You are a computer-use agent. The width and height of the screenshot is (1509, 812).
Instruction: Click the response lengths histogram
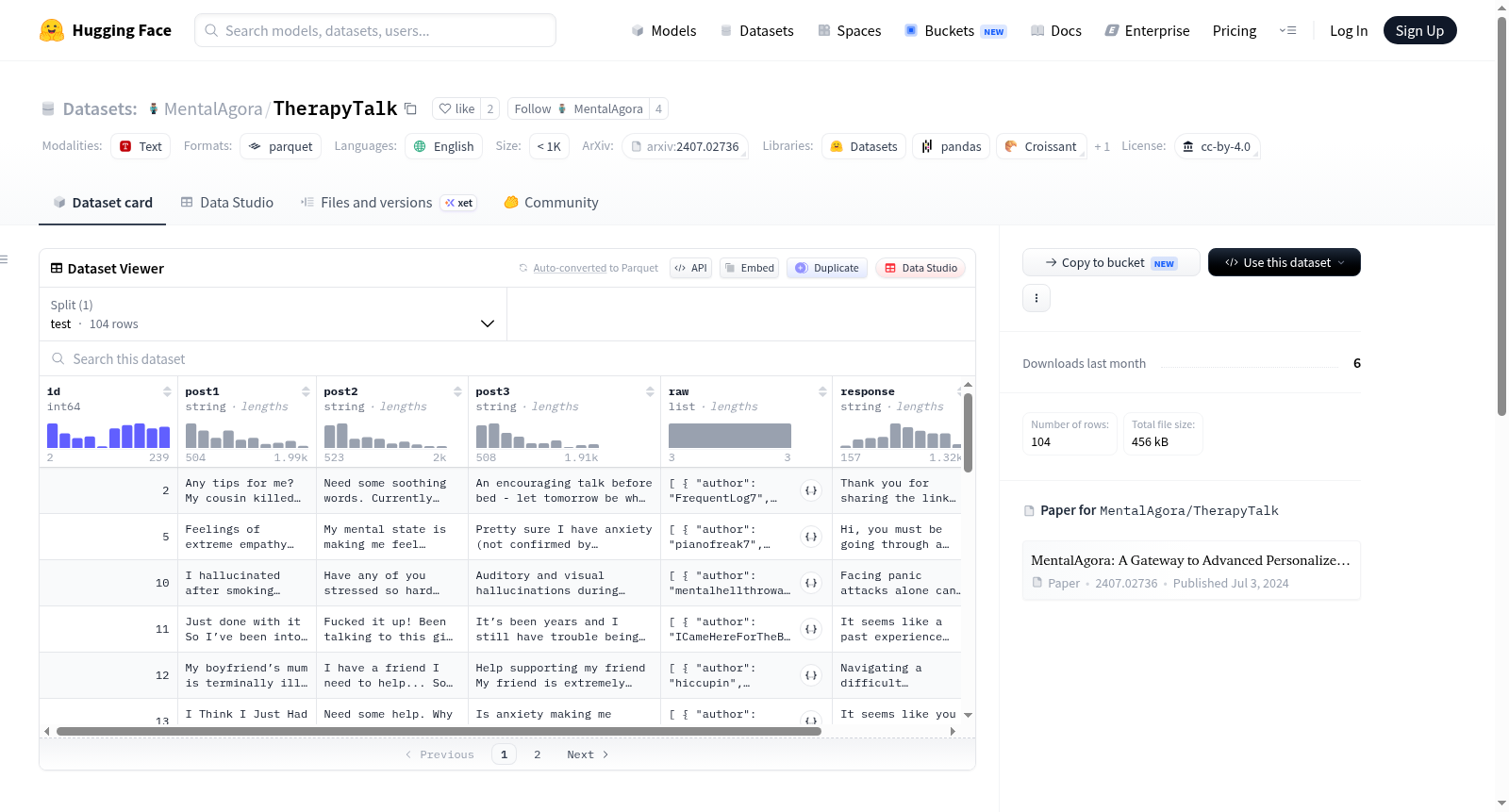coord(902,435)
